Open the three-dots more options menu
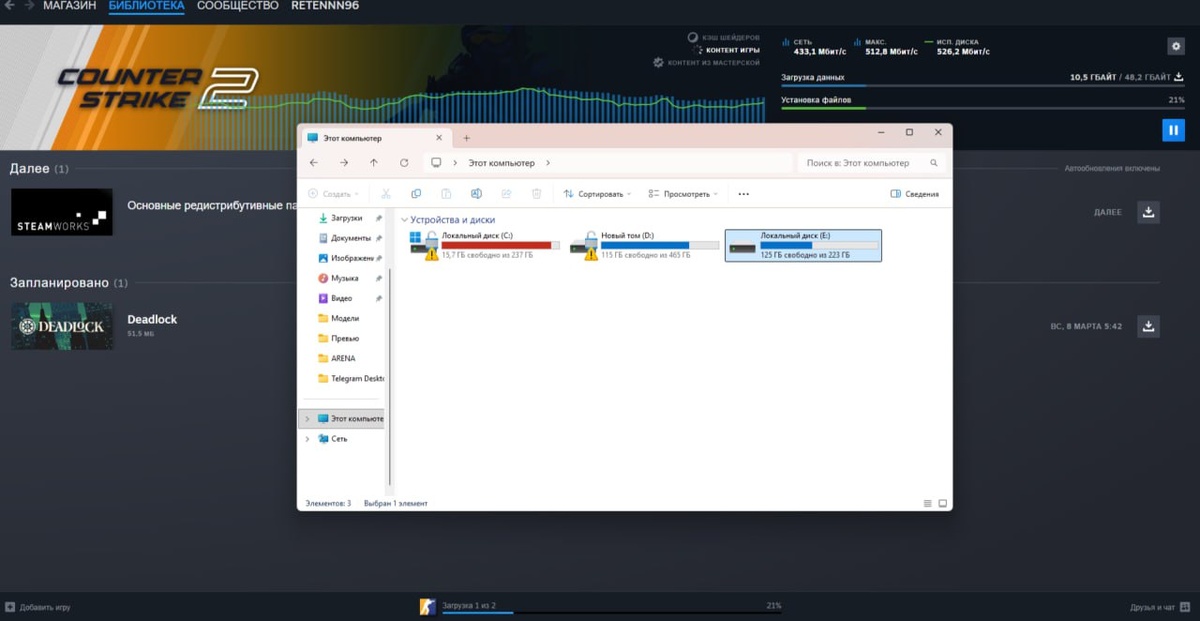This screenshot has height=621, width=1200. [743, 194]
